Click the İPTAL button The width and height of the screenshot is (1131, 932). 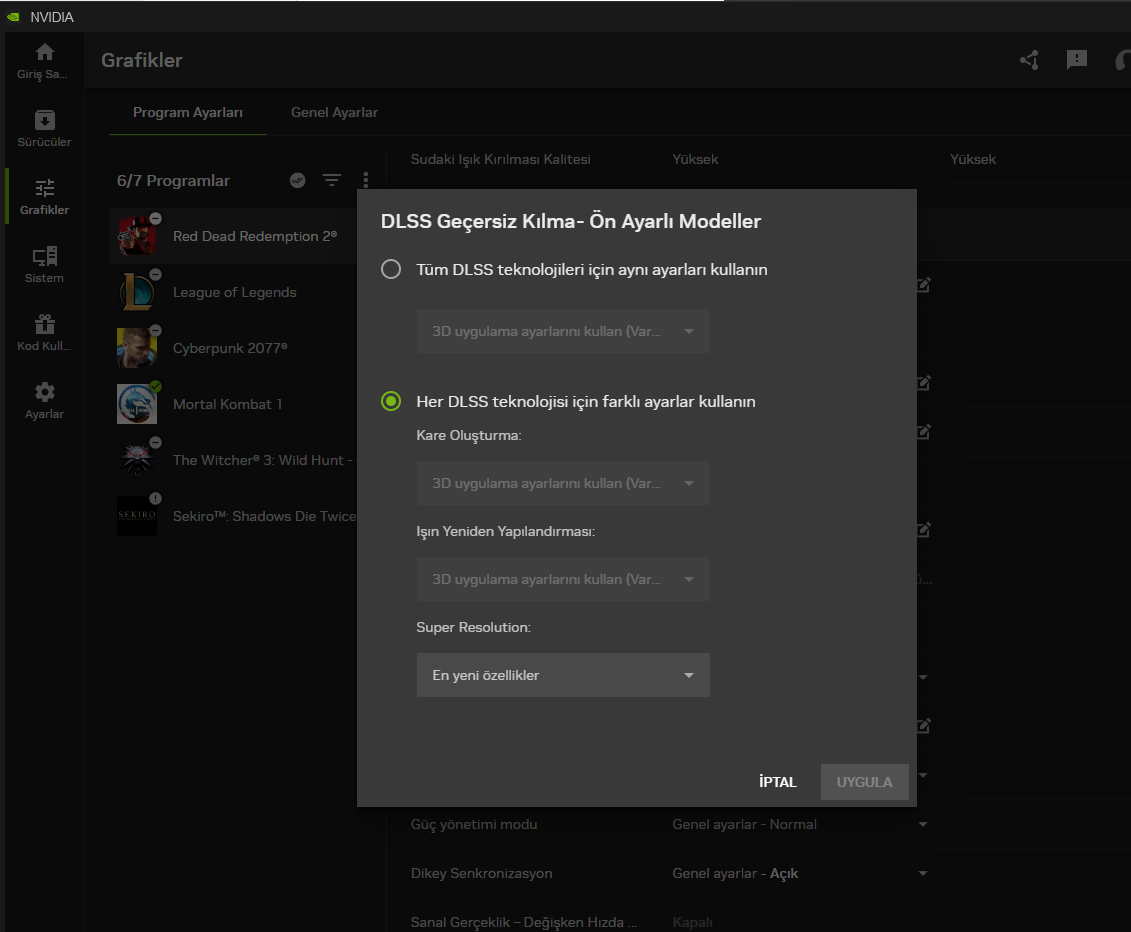778,782
